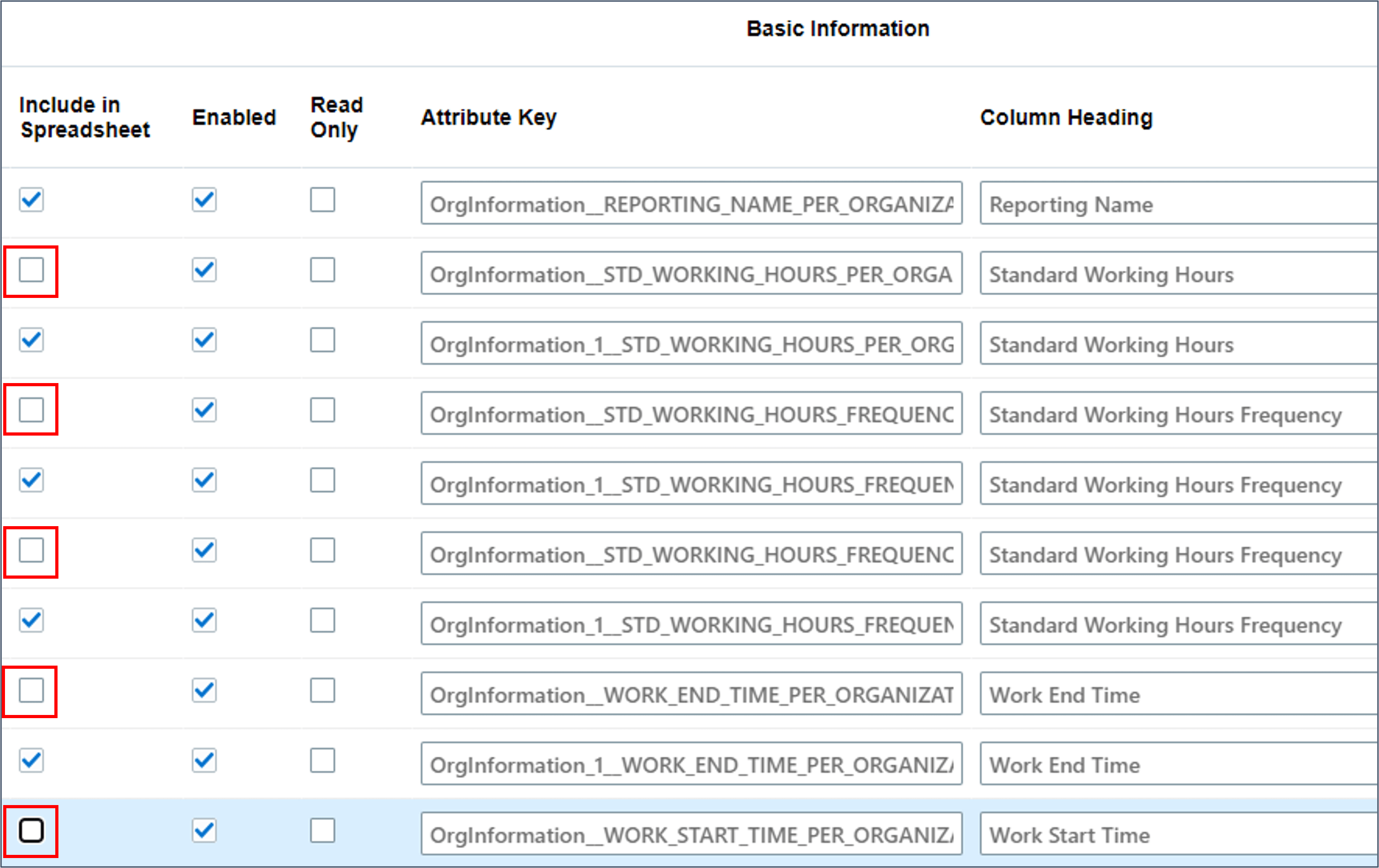1379x868 pixels.
Task: Click the Column Heading column header
Action: point(1066,117)
